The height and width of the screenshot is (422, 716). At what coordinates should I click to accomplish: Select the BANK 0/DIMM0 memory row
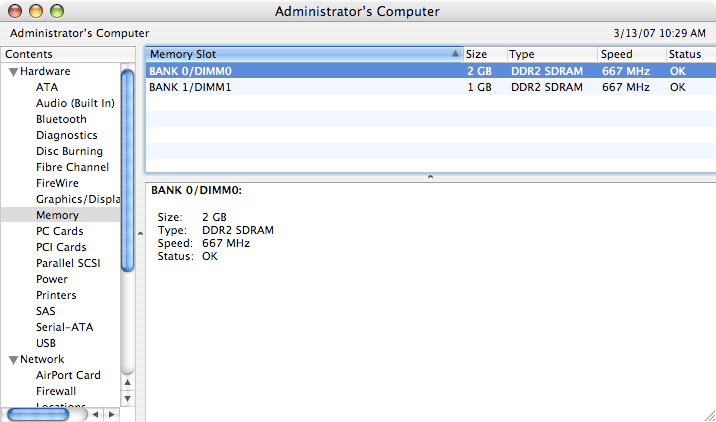(x=300, y=71)
